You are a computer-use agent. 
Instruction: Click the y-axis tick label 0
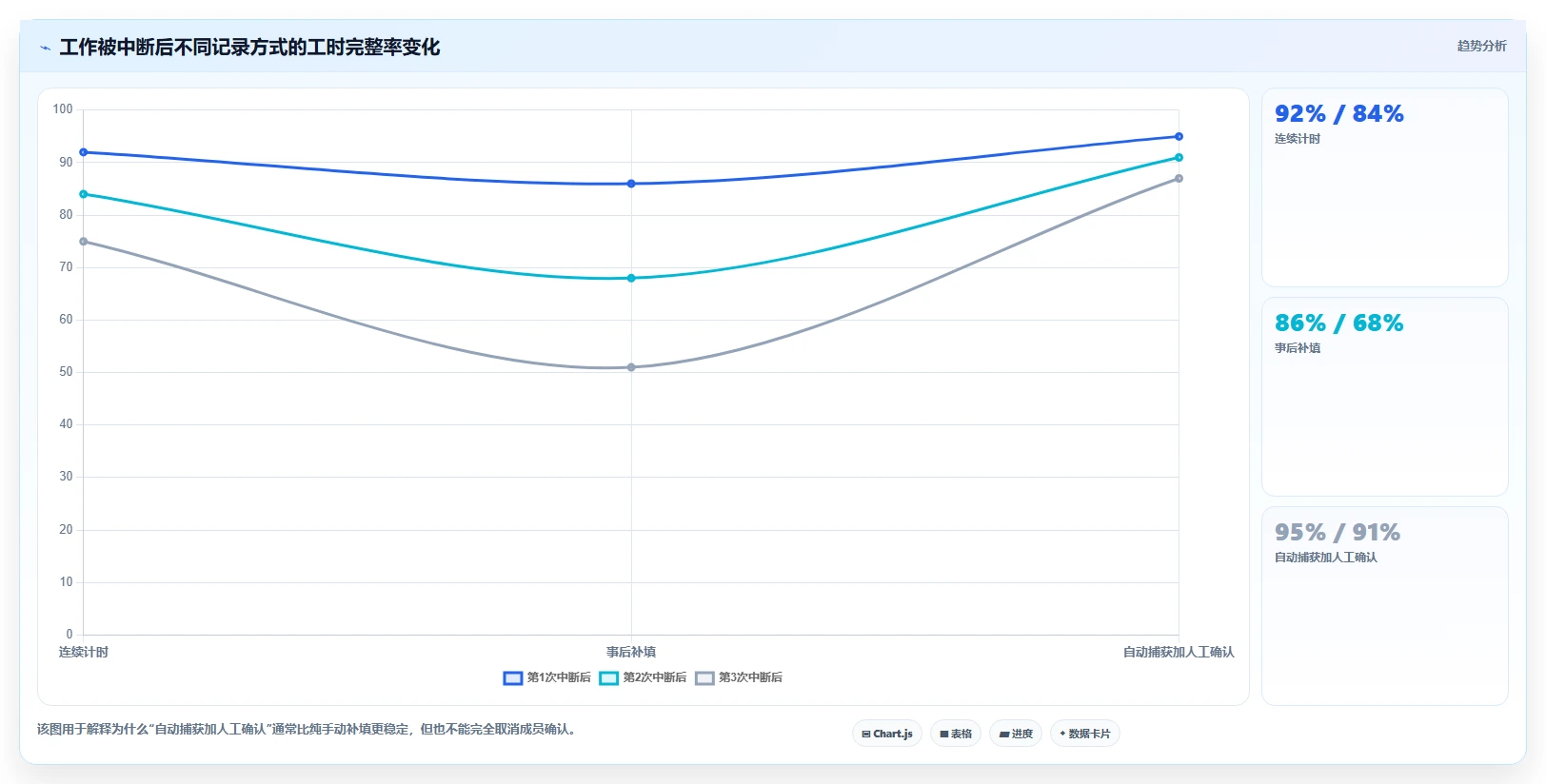(x=69, y=635)
